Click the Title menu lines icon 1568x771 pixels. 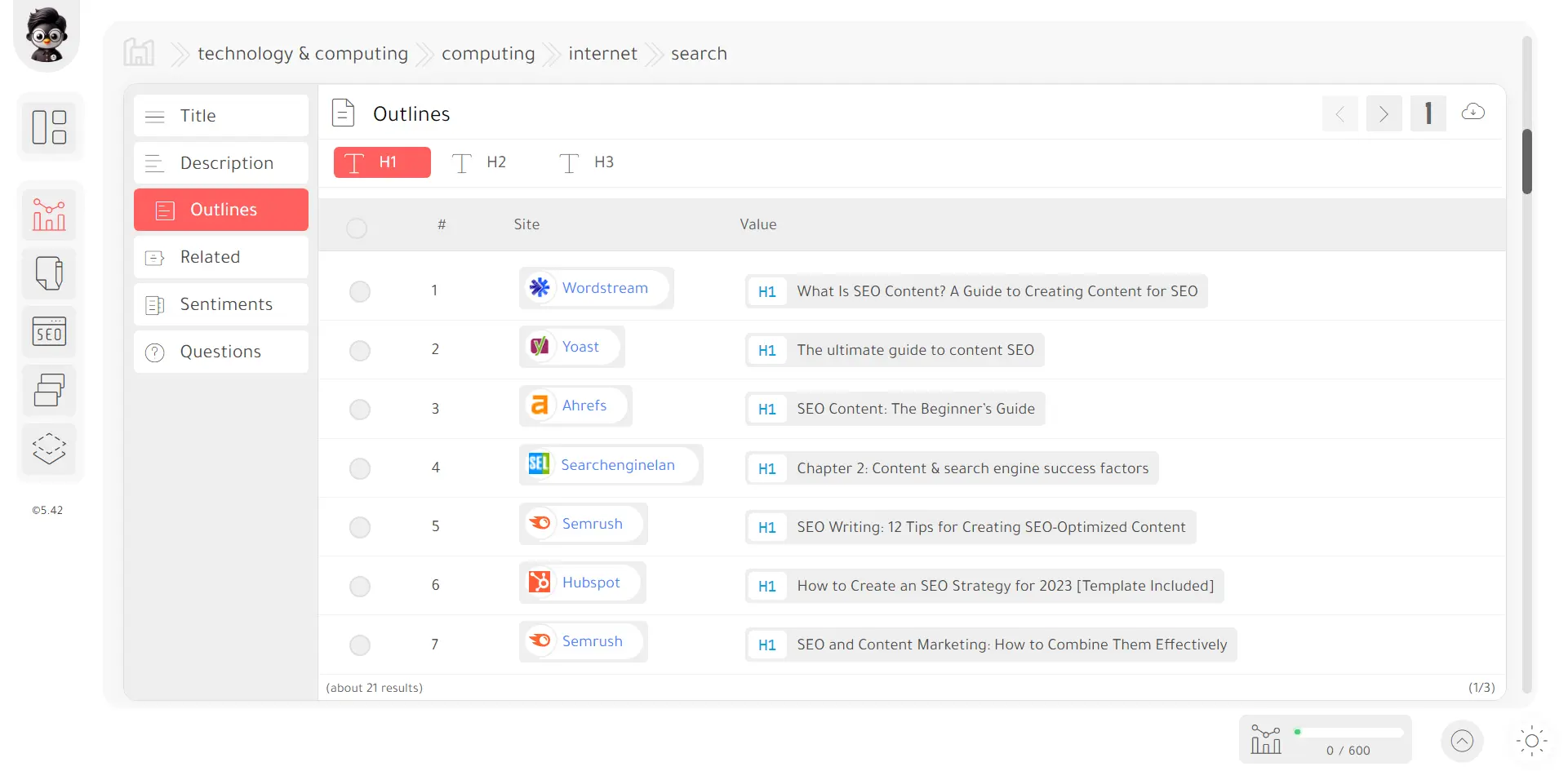click(x=155, y=116)
